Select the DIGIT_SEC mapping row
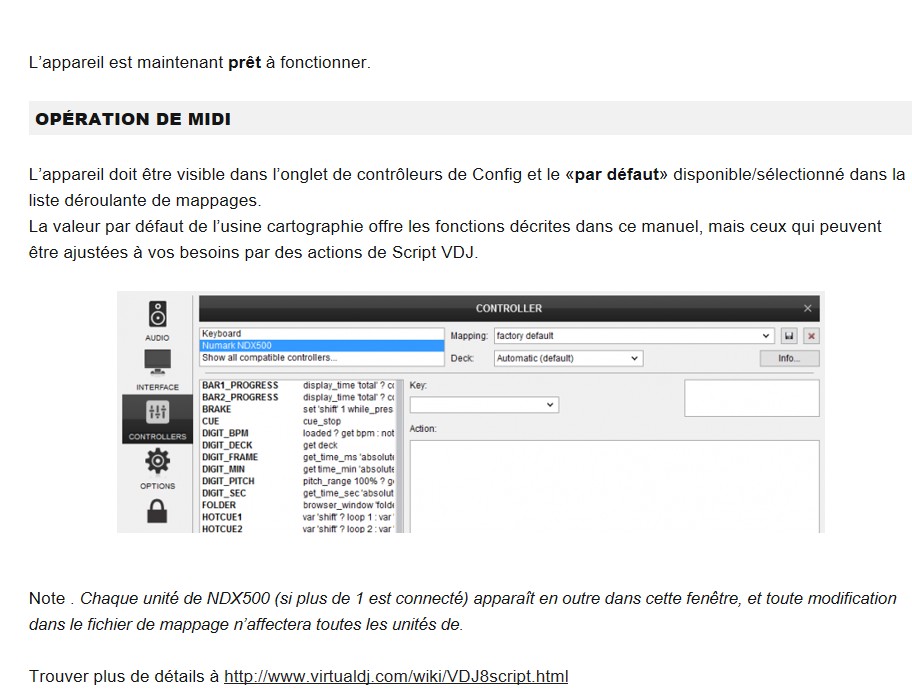This screenshot has width=912, height=693. pyautogui.click(x=298, y=493)
